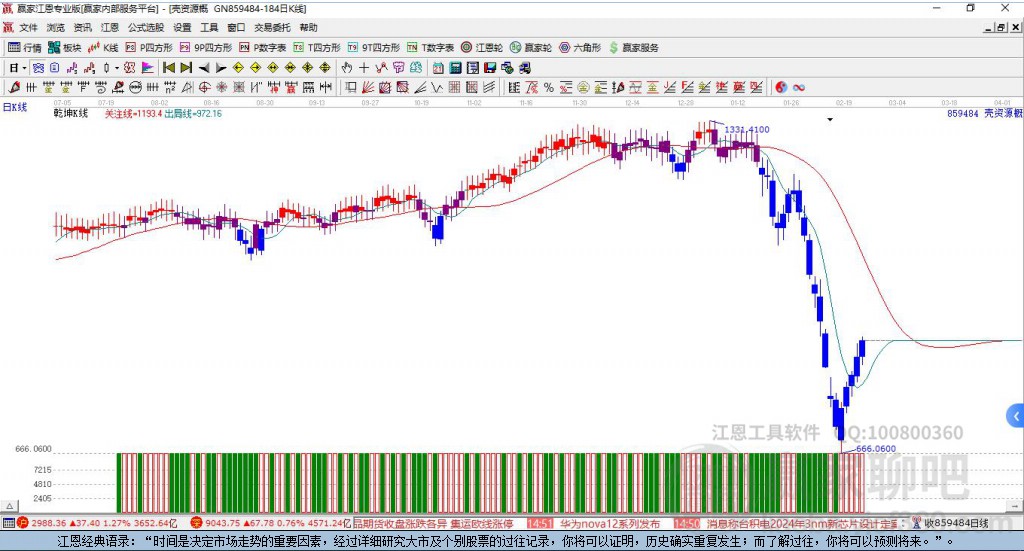Image resolution: width=1024 pixels, height=551 pixels.
Task: Select the percent symbol tool
Action: (549, 87)
